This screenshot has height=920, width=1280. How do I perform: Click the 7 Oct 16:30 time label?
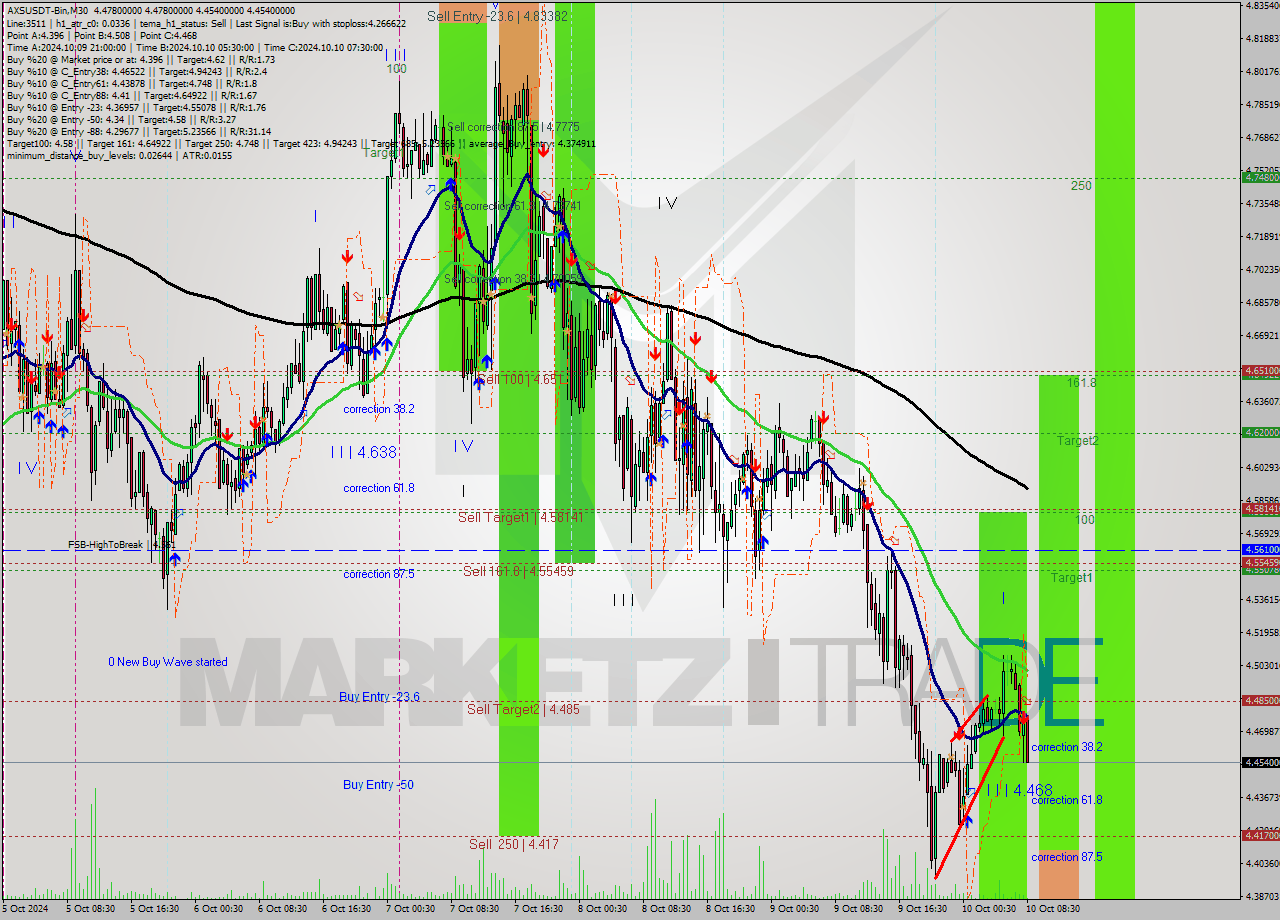click(x=538, y=909)
